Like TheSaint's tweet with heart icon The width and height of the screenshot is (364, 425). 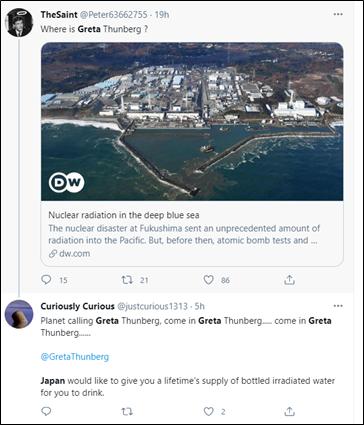[209, 280]
